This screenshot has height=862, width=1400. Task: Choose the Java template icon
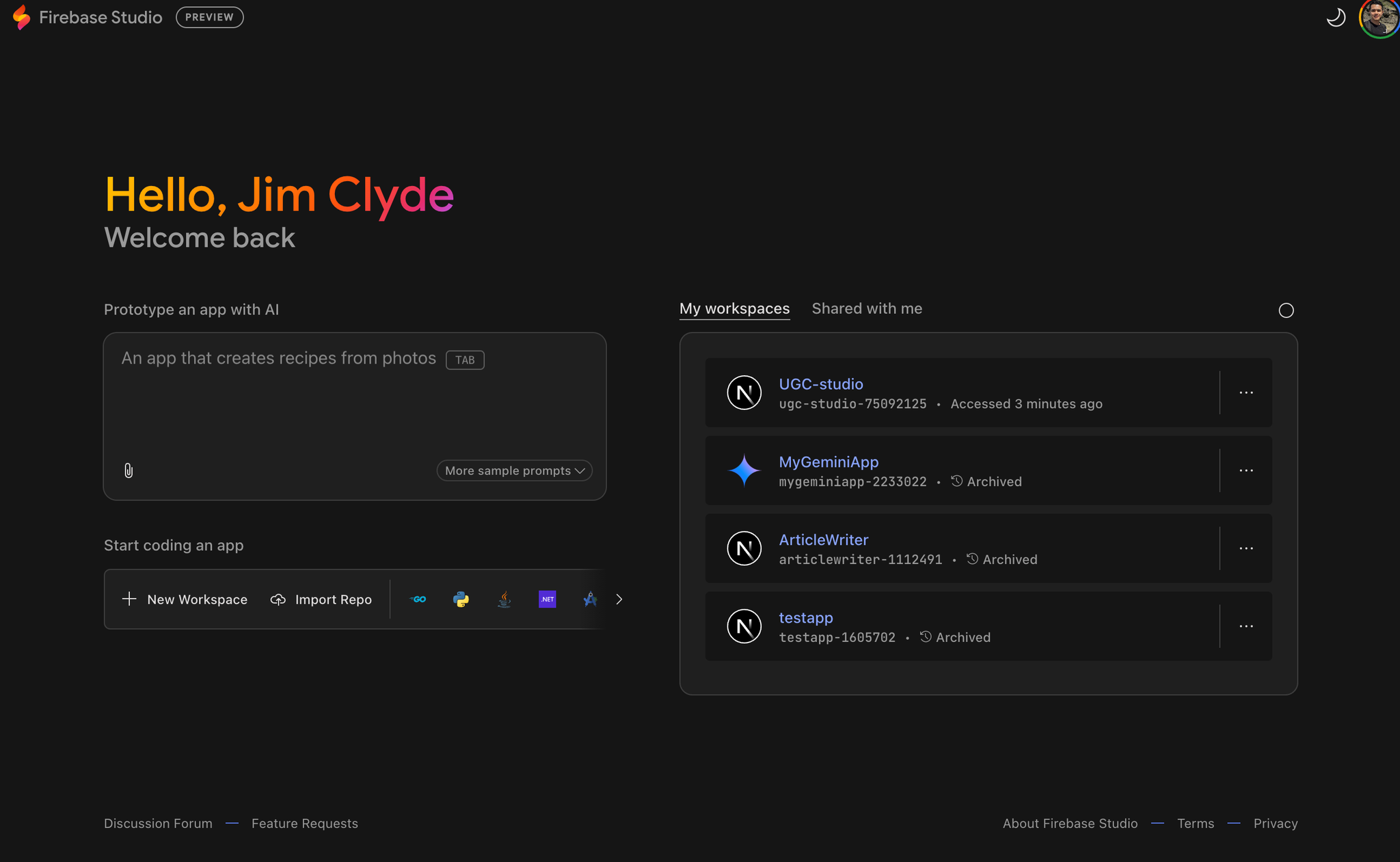coord(504,600)
